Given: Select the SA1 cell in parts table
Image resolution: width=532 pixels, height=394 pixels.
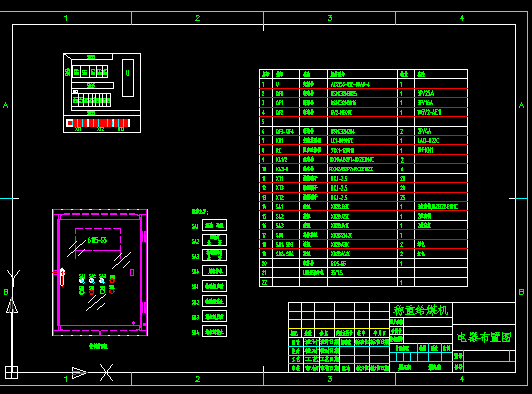Looking at the screenshot, I should pyautogui.click(x=286, y=207).
